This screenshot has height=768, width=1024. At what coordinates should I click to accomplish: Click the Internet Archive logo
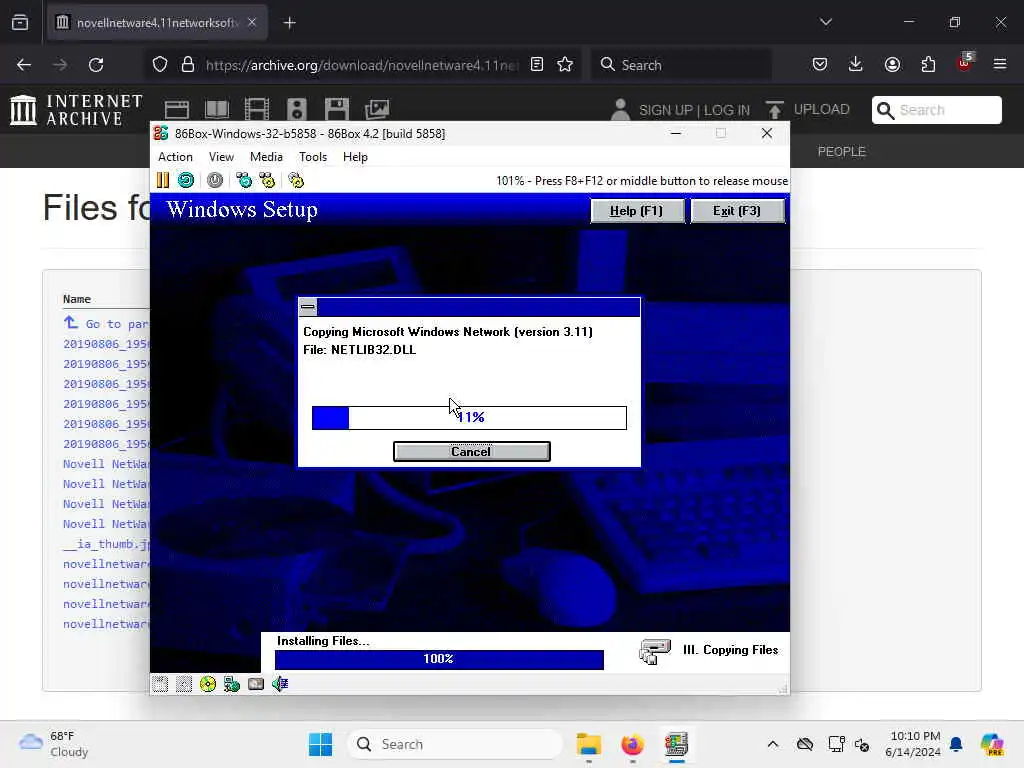(76, 109)
